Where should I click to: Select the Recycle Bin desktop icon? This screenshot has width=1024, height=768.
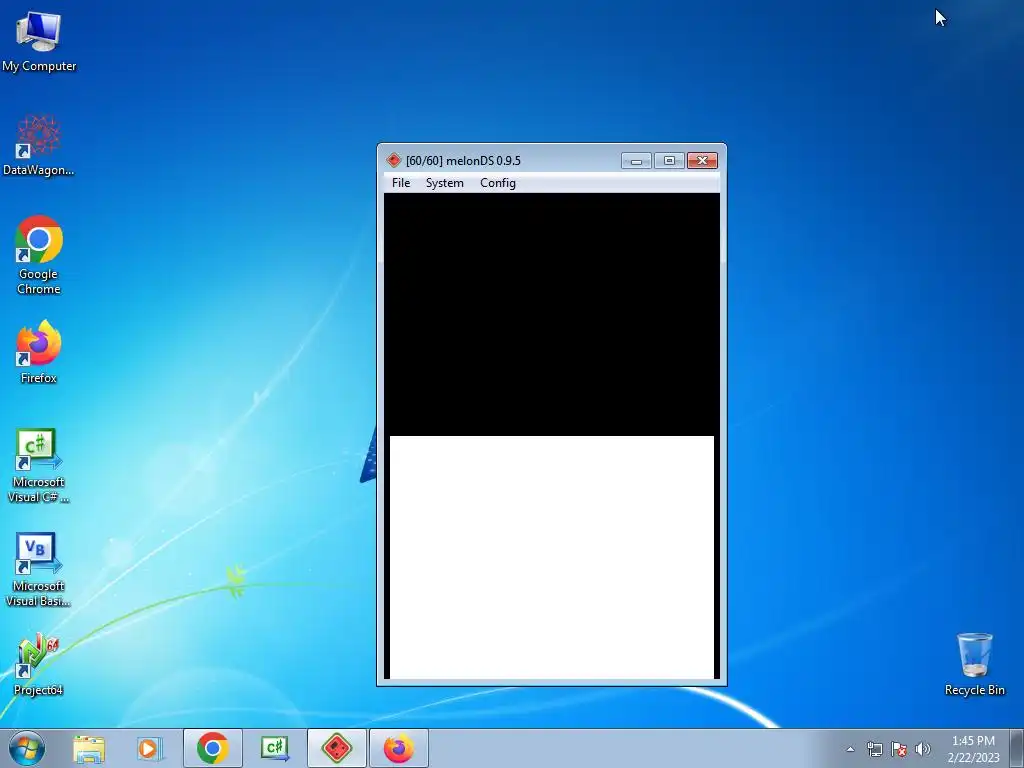pos(974,664)
